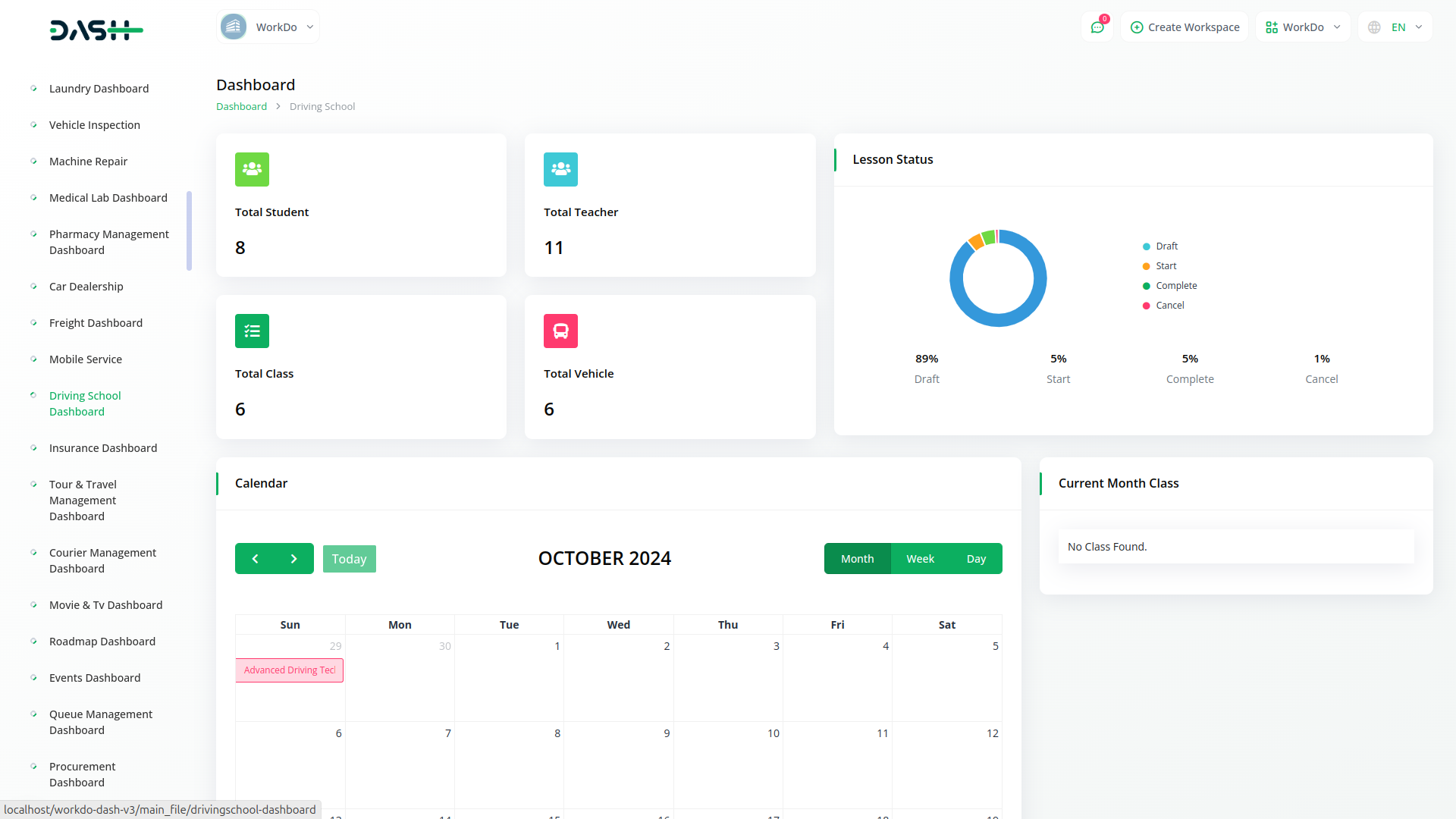Switch calendar to Week view
1456x819 pixels.
click(x=920, y=559)
